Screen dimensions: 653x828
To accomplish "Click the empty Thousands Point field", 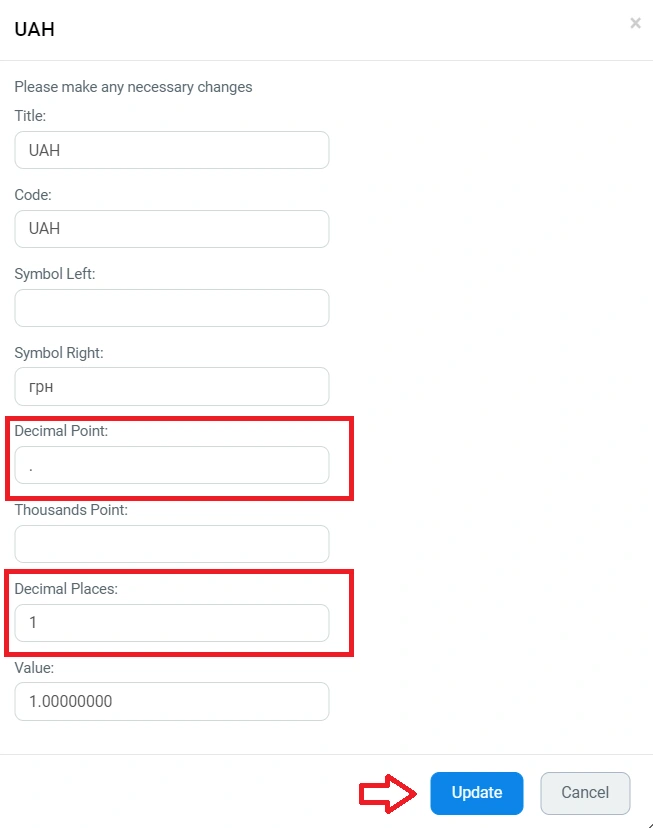I will (x=171, y=544).
